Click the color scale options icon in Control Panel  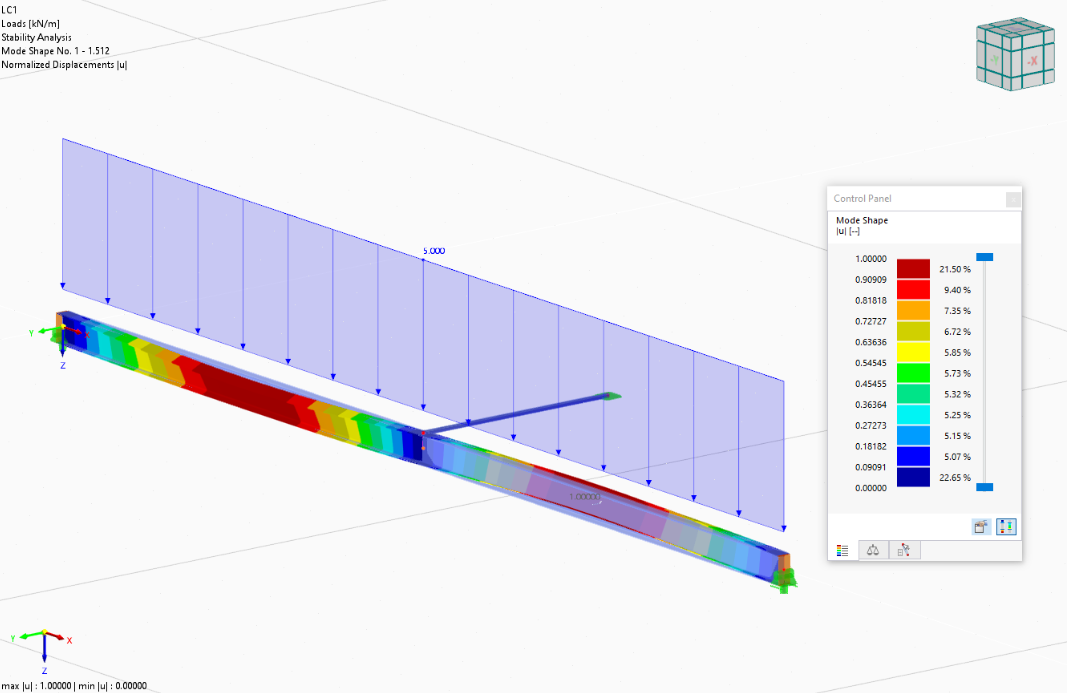tap(981, 526)
